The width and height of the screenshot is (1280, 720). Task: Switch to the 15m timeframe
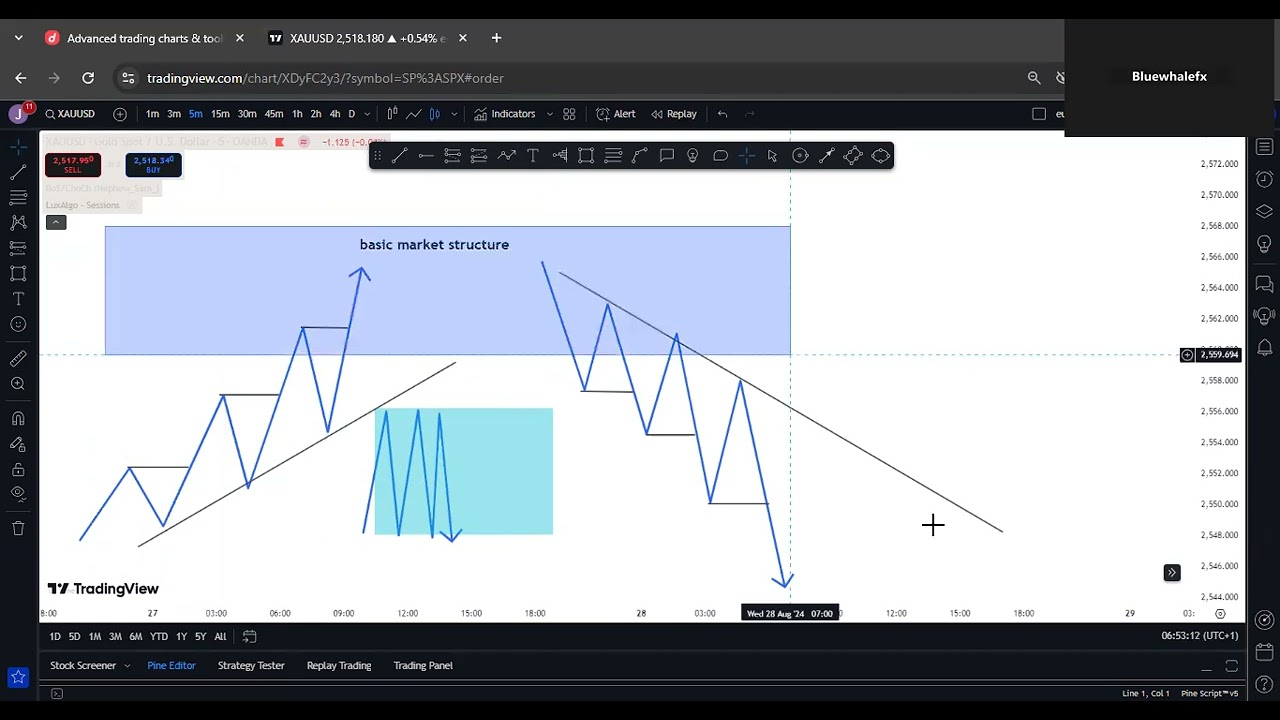[220, 114]
